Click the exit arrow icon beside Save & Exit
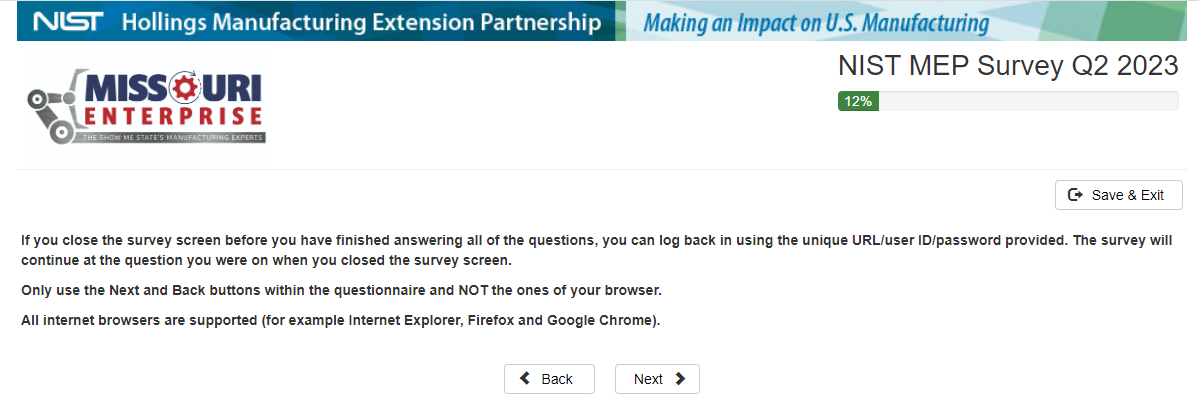1199x406 pixels. pos(1076,195)
